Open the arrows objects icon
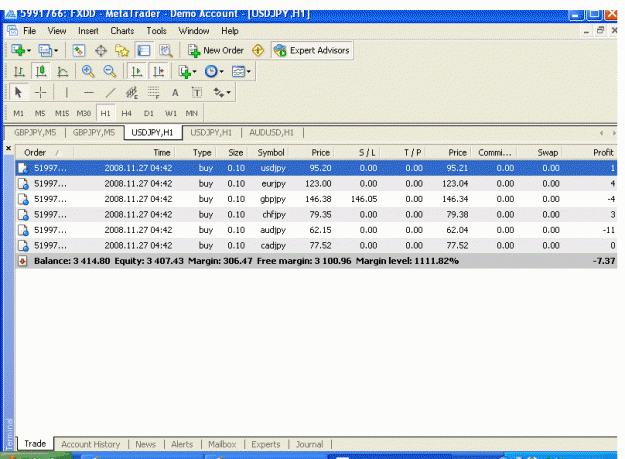 pos(218,93)
